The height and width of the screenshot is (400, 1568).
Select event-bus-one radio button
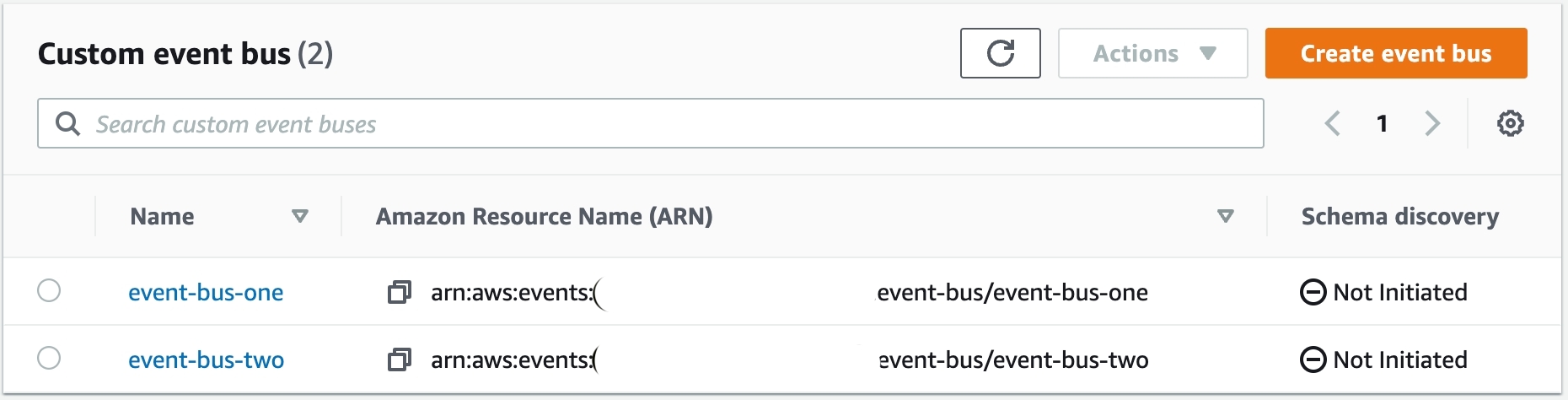click(x=49, y=290)
